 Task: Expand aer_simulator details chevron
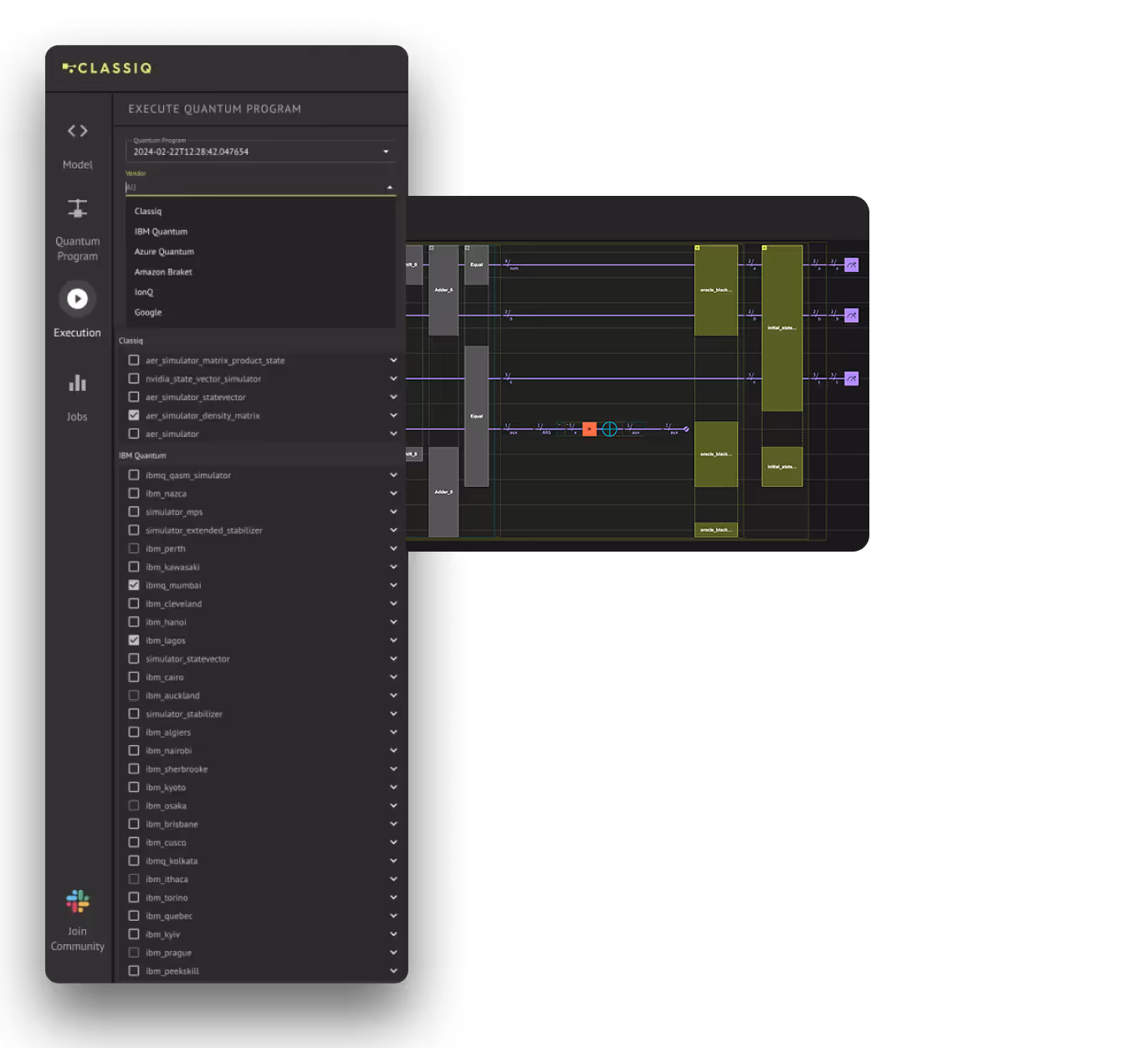point(393,434)
